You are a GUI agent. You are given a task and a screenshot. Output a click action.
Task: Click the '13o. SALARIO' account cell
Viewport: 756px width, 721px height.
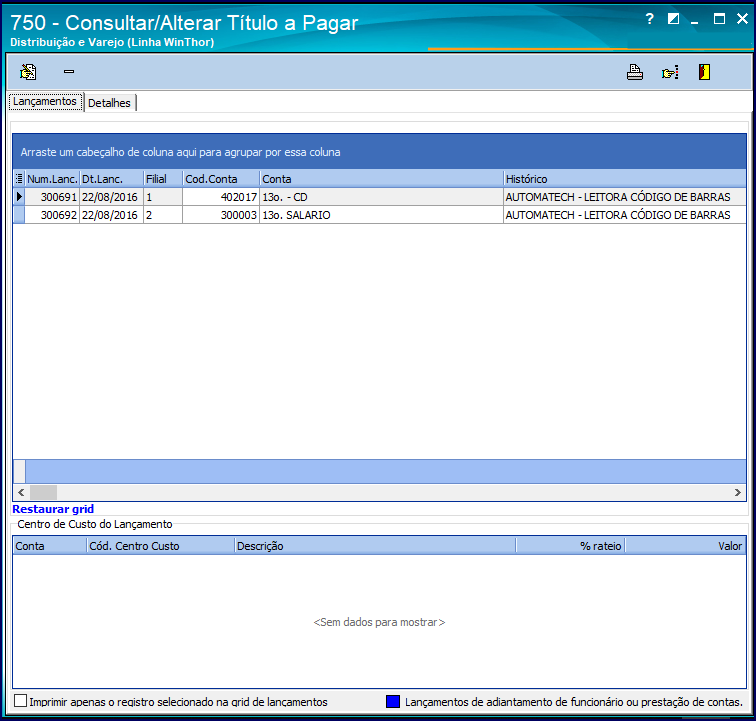click(381, 215)
